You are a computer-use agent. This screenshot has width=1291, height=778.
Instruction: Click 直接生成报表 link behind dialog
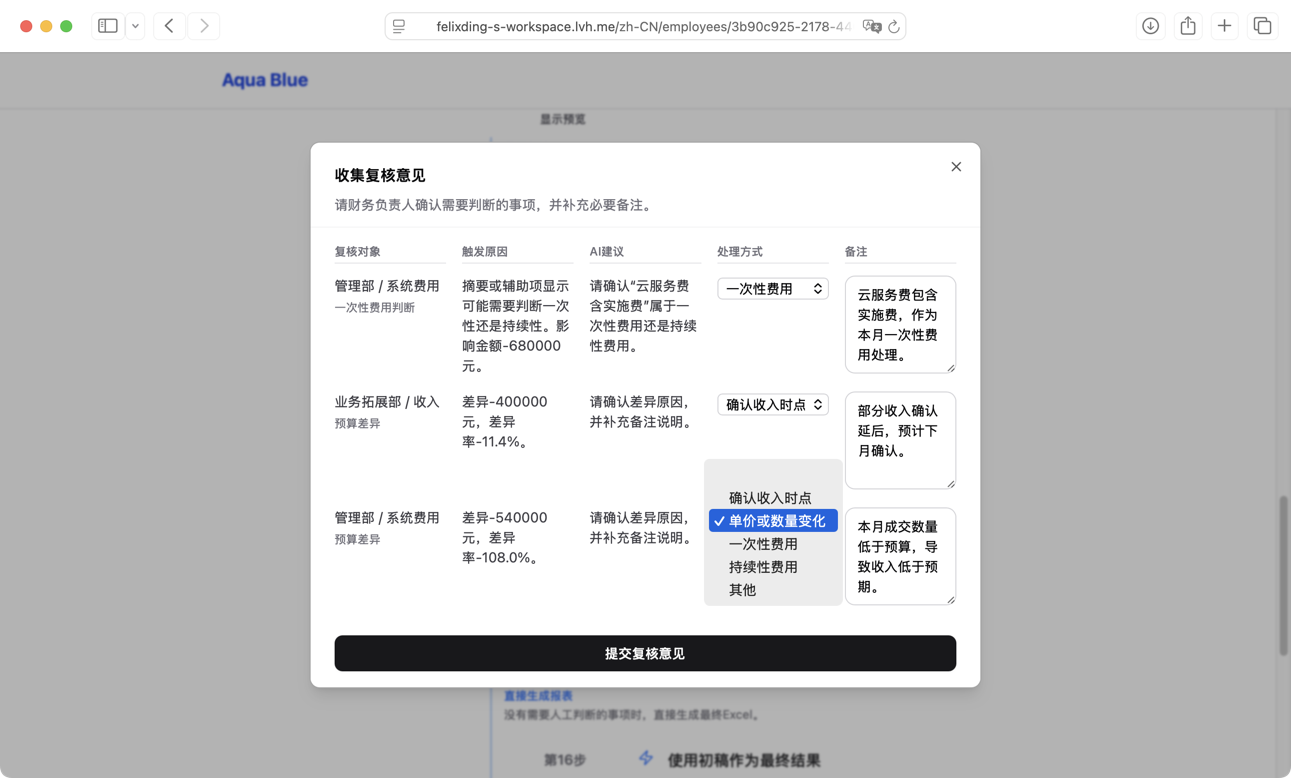click(x=538, y=696)
